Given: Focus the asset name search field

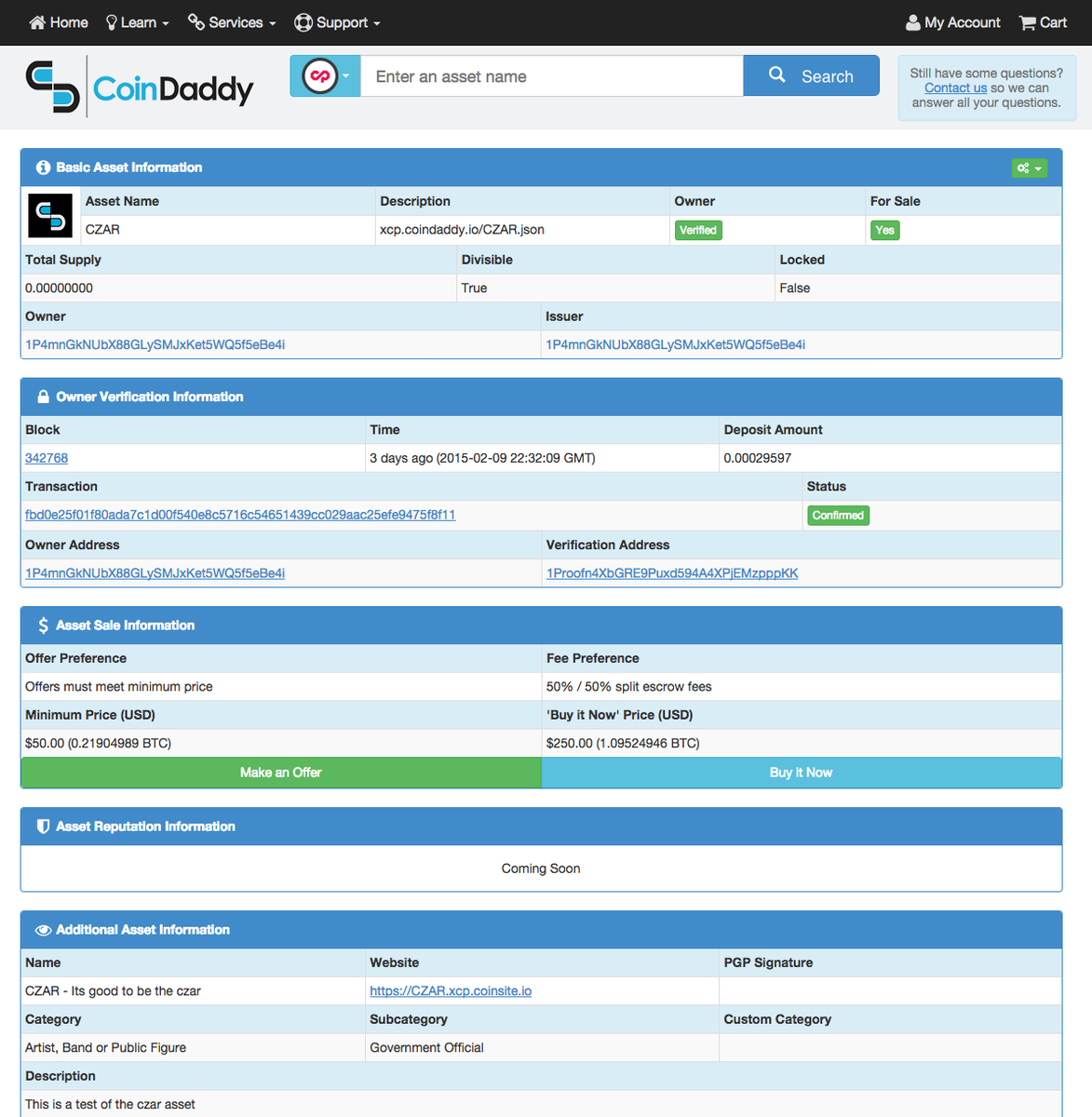Looking at the screenshot, I should coord(552,76).
